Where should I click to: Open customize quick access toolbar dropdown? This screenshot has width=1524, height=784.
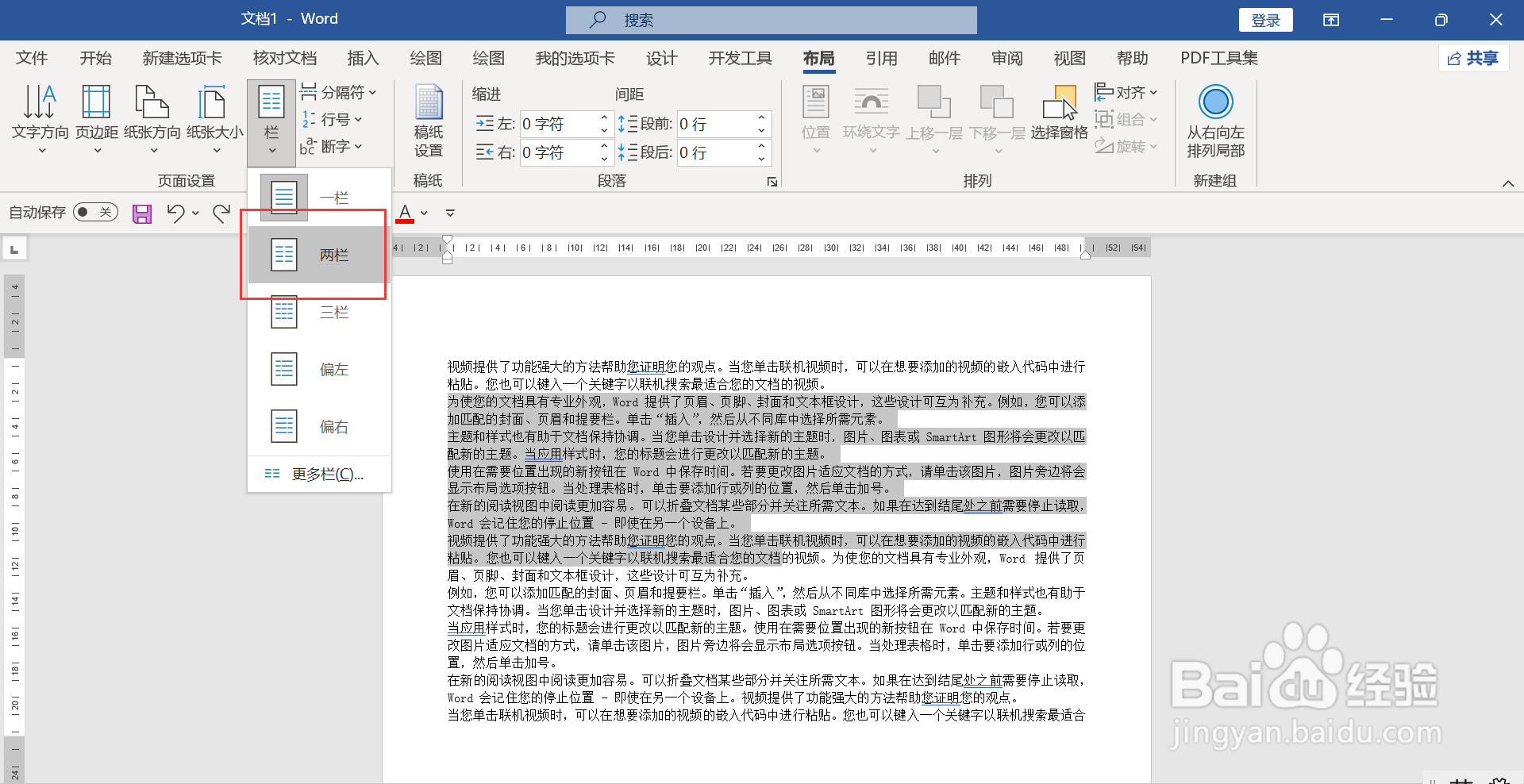pyautogui.click(x=450, y=213)
